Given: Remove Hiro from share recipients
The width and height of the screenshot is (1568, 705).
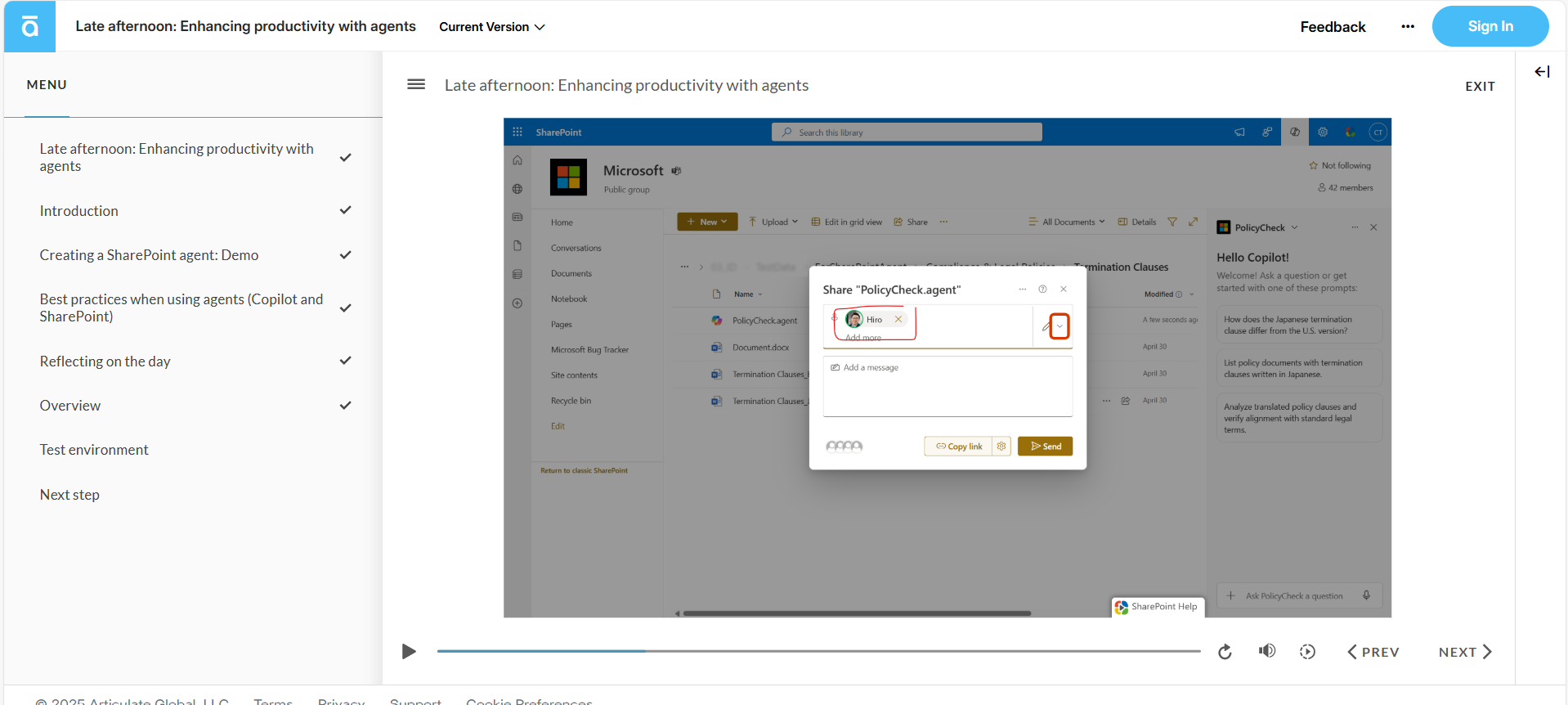Looking at the screenshot, I should (x=898, y=320).
